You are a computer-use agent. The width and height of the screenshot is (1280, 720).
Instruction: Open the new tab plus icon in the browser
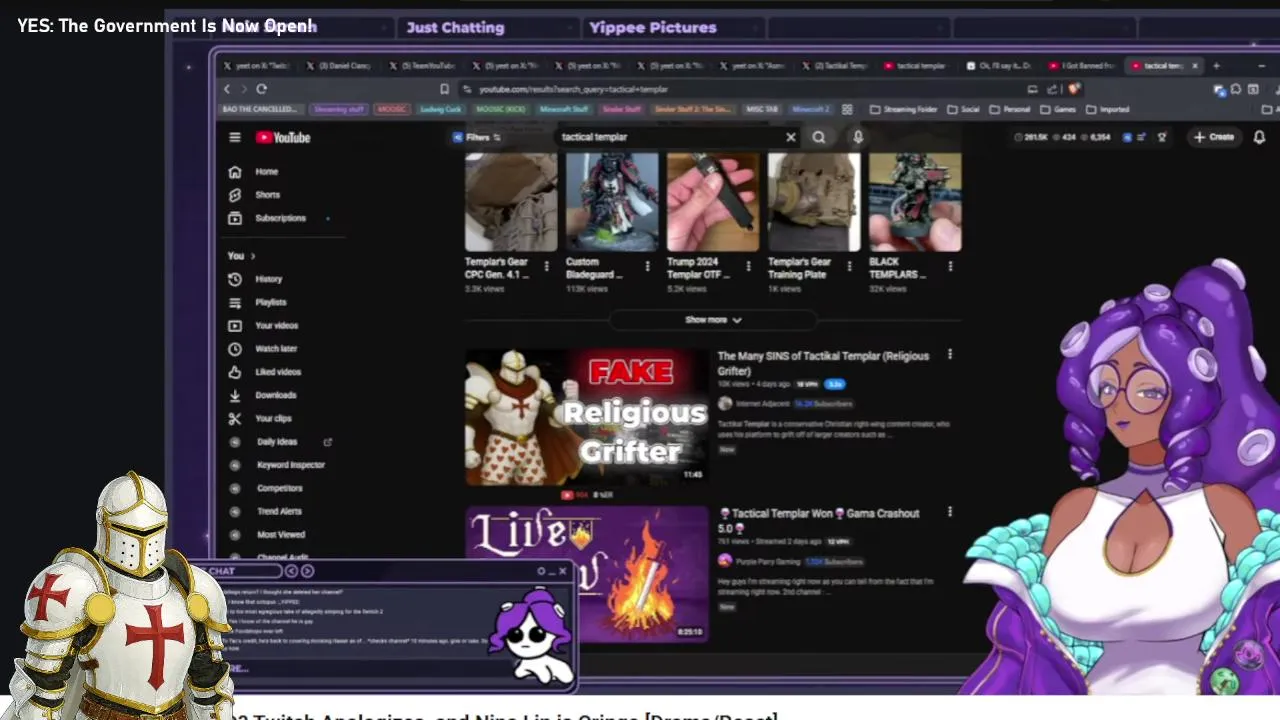(x=1216, y=66)
